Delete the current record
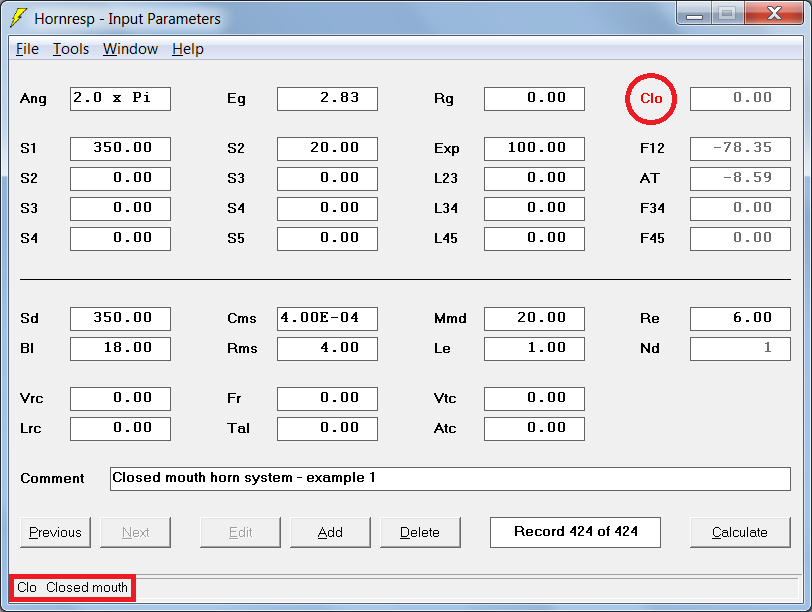Viewport: 812px width, 612px height. [x=420, y=532]
